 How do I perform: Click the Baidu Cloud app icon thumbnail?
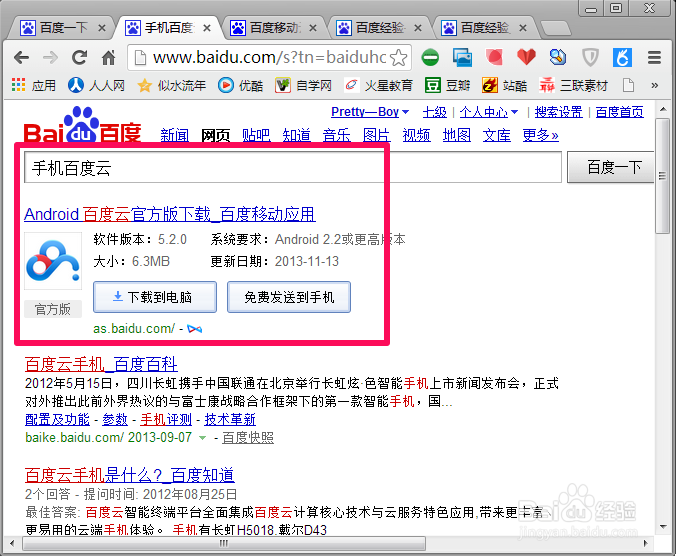point(53,261)
